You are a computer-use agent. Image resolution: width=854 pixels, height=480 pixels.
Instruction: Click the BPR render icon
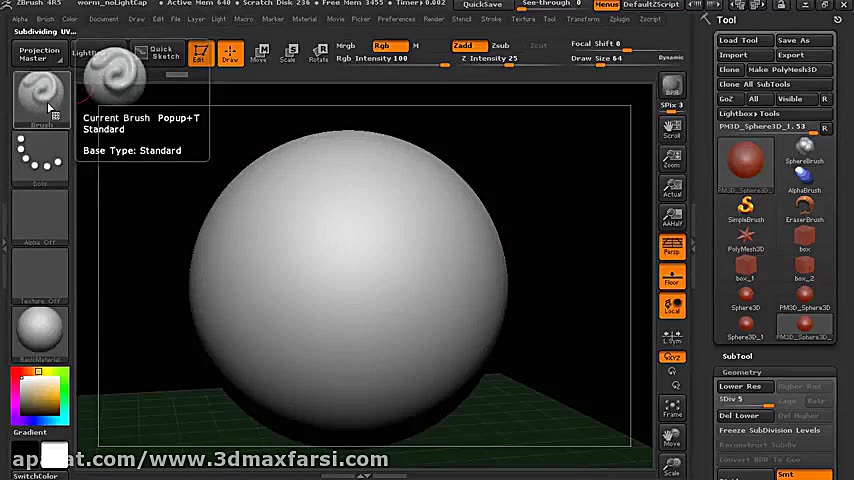[x=672, y=86]
